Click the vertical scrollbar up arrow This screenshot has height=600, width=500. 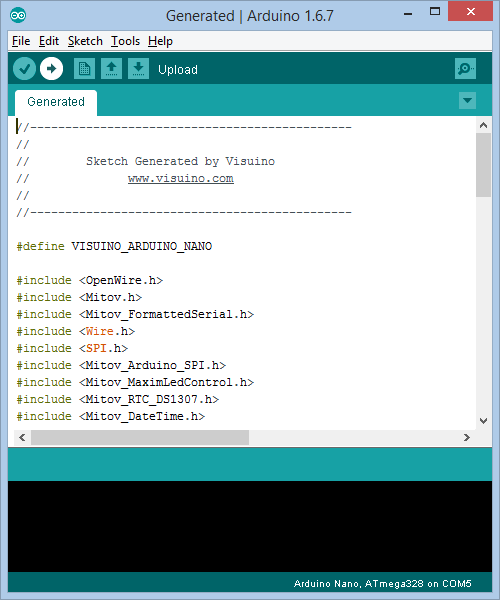(484, 125)
